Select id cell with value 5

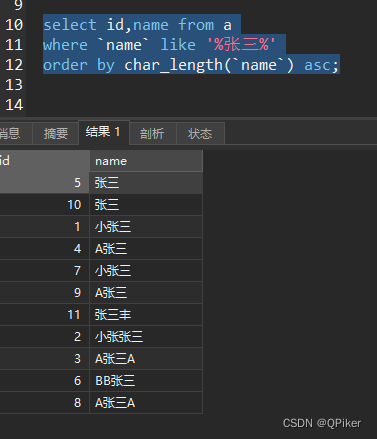pos(44,183)
